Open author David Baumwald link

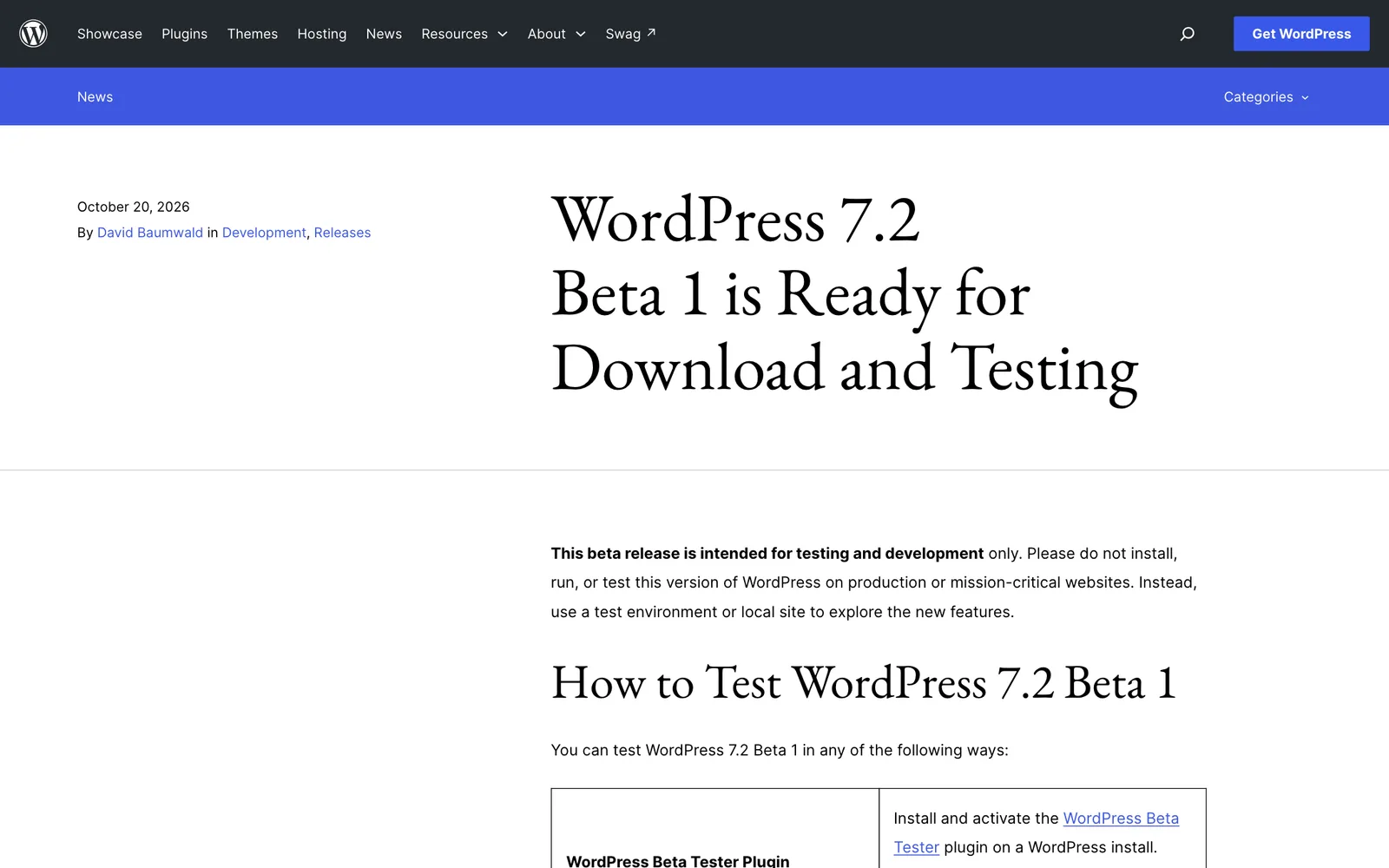point(150,233)
